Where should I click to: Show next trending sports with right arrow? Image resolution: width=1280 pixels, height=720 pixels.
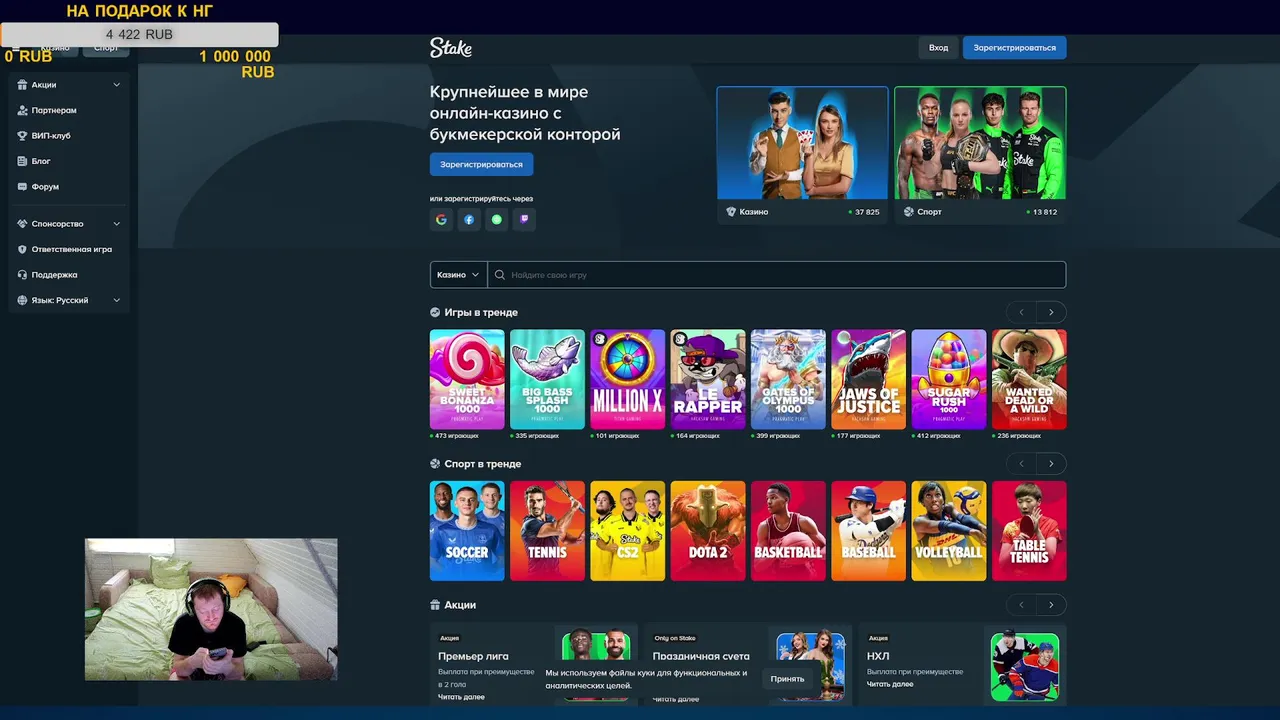[1051, 464]
